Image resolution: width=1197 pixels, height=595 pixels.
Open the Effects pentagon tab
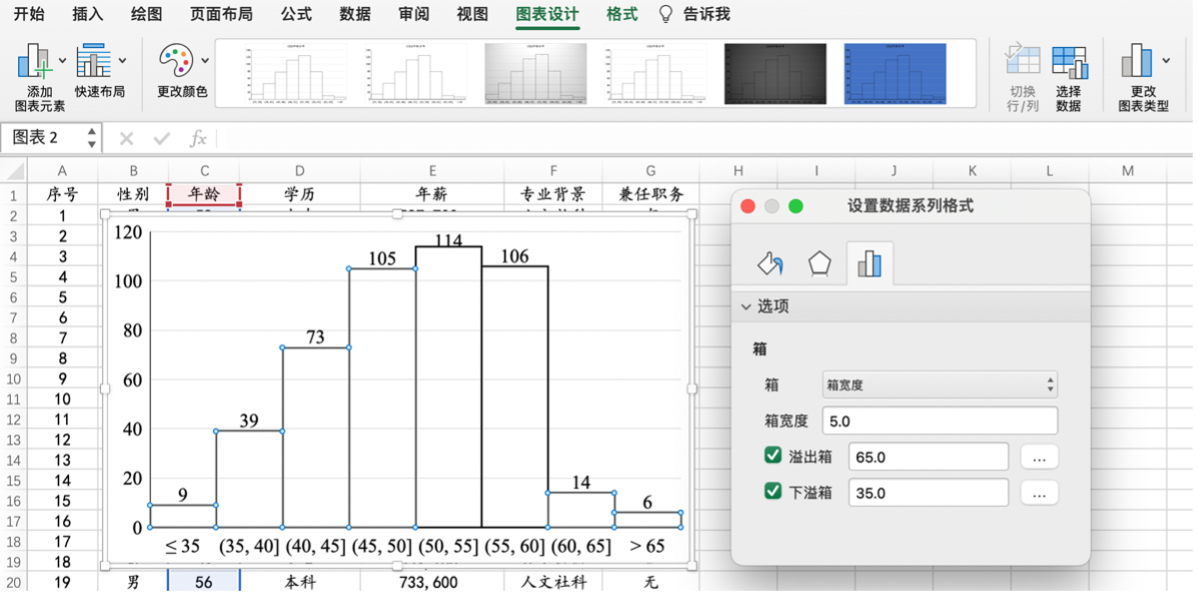[x=819, y=263]
